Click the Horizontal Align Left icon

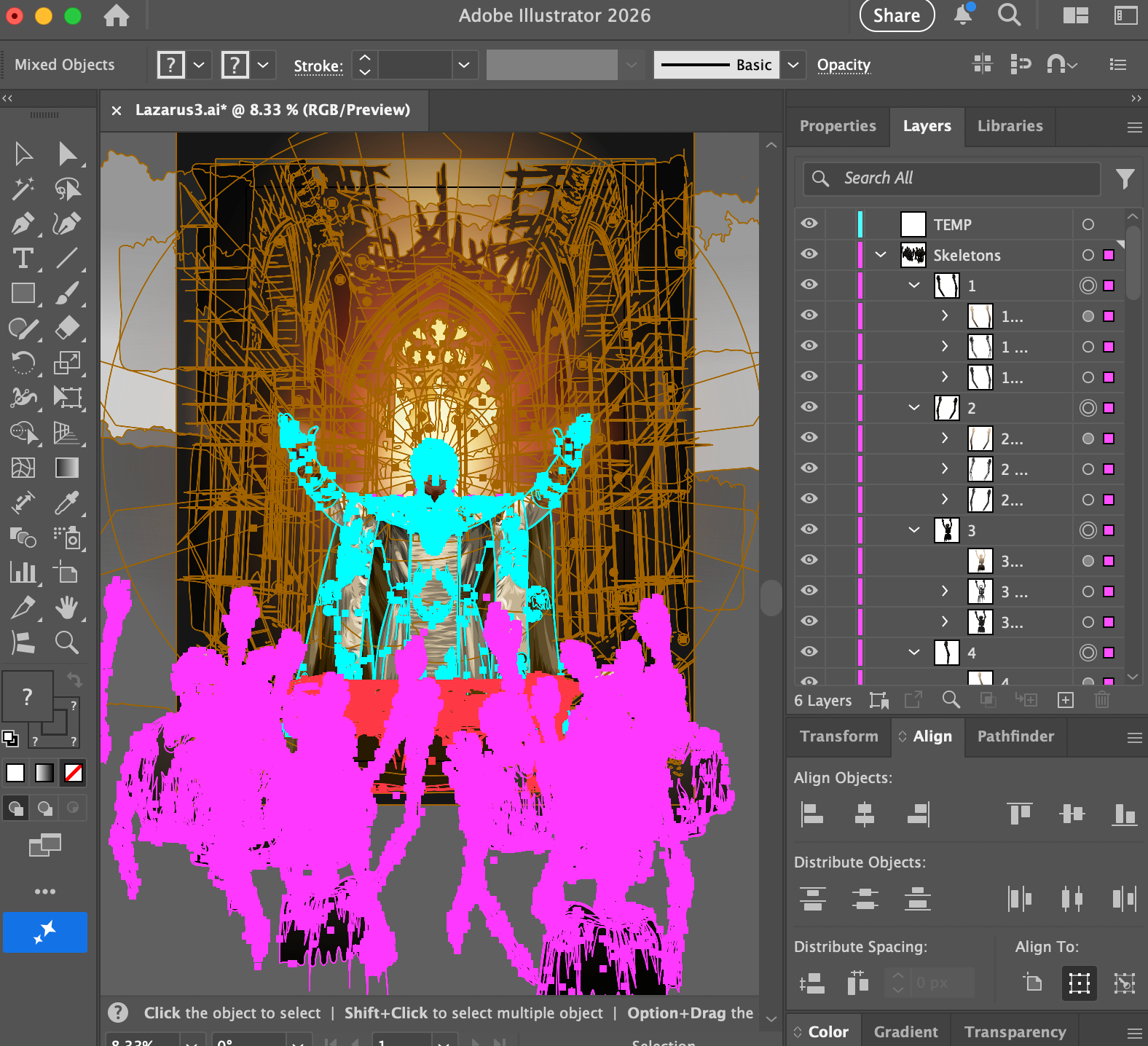point(811,814)
